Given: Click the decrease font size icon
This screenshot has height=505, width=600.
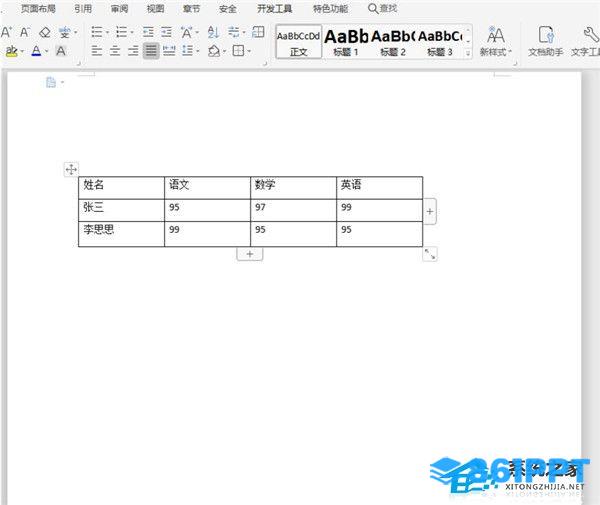Looking at the screenshot, I should (24, 32).
